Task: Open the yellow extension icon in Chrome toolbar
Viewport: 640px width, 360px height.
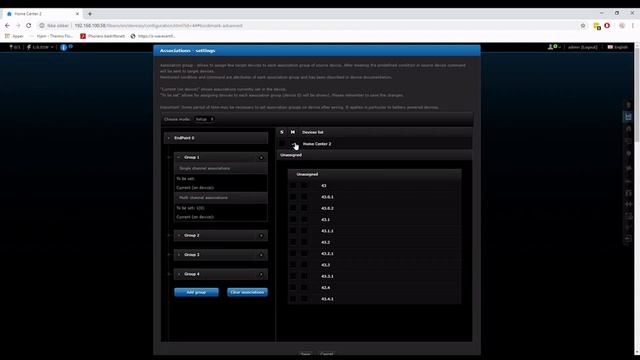Action: [597, 26]
